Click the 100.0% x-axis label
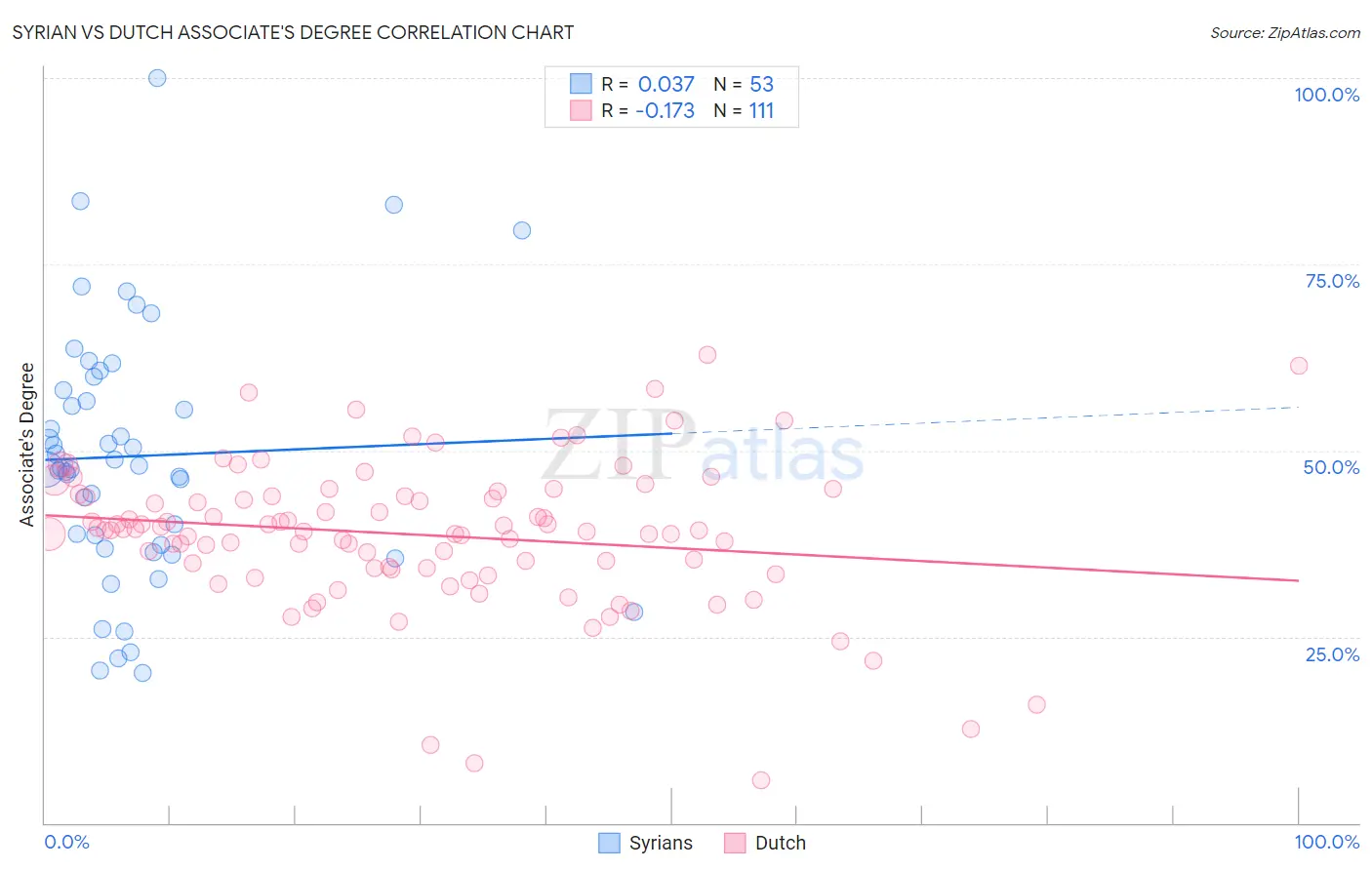 pos(1327,842)
